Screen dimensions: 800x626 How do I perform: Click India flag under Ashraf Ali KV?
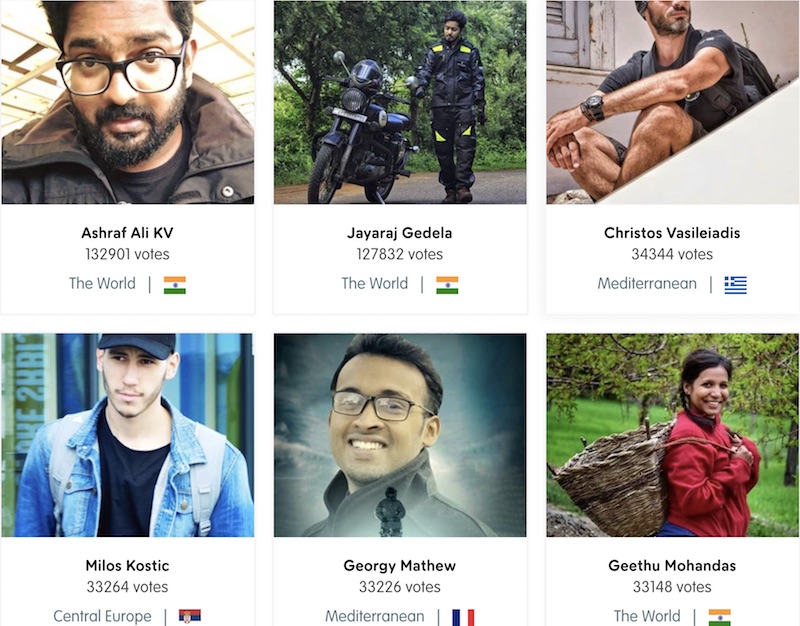[x=174, y=285]
